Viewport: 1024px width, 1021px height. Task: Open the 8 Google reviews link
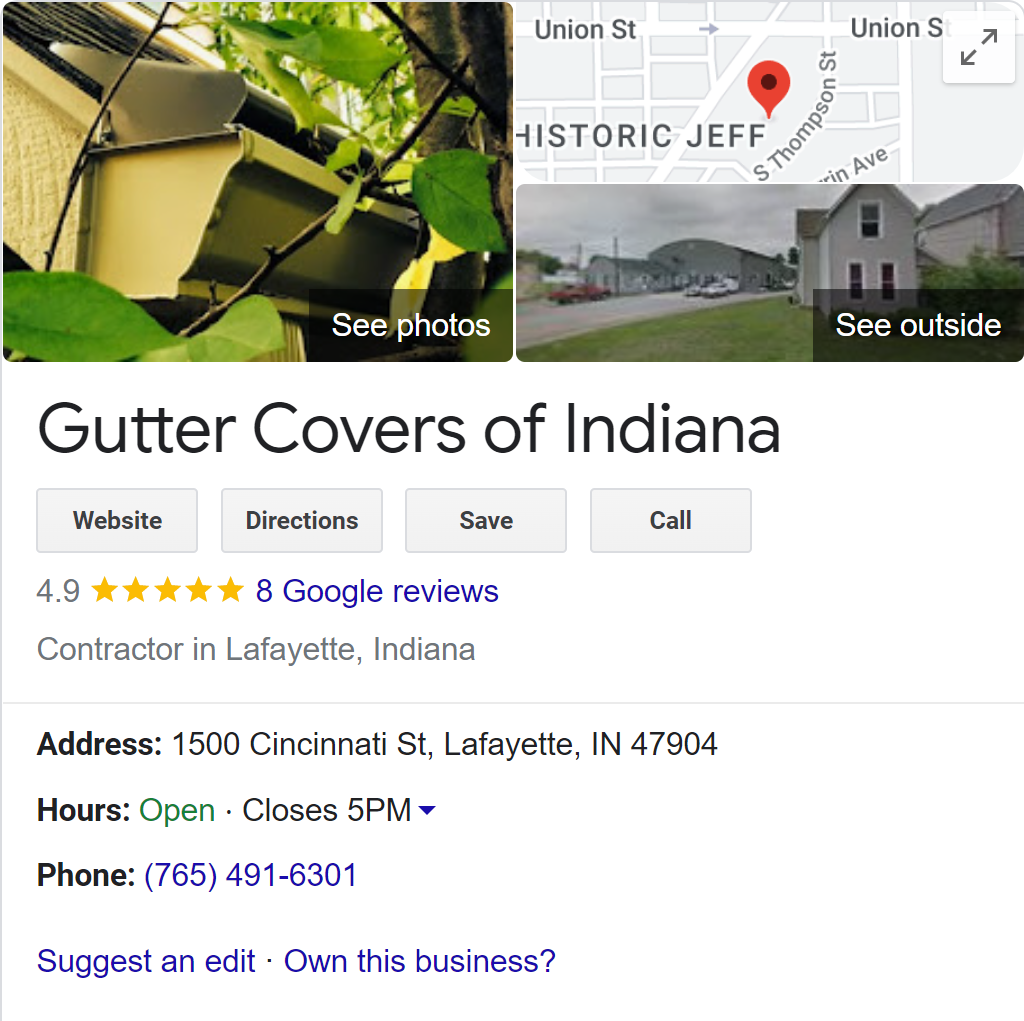(377, 591)
